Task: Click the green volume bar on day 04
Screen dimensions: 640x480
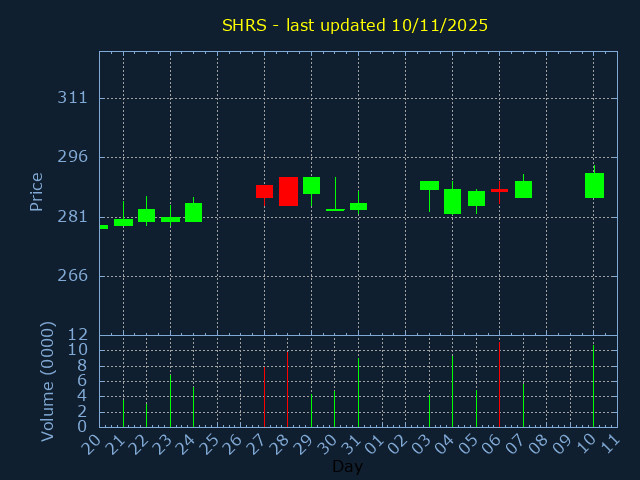Action: coord(452,390)
